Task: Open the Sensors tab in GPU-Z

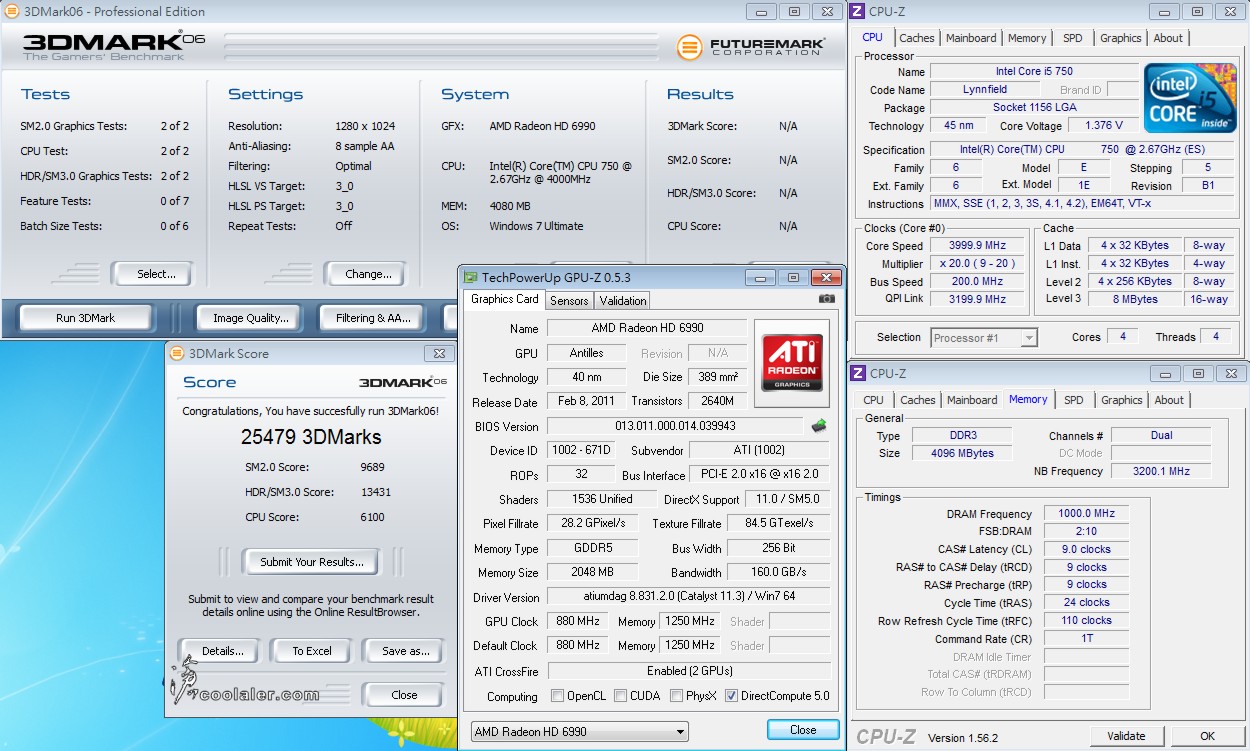Action: pyautogui.click(x=569, y=301)
